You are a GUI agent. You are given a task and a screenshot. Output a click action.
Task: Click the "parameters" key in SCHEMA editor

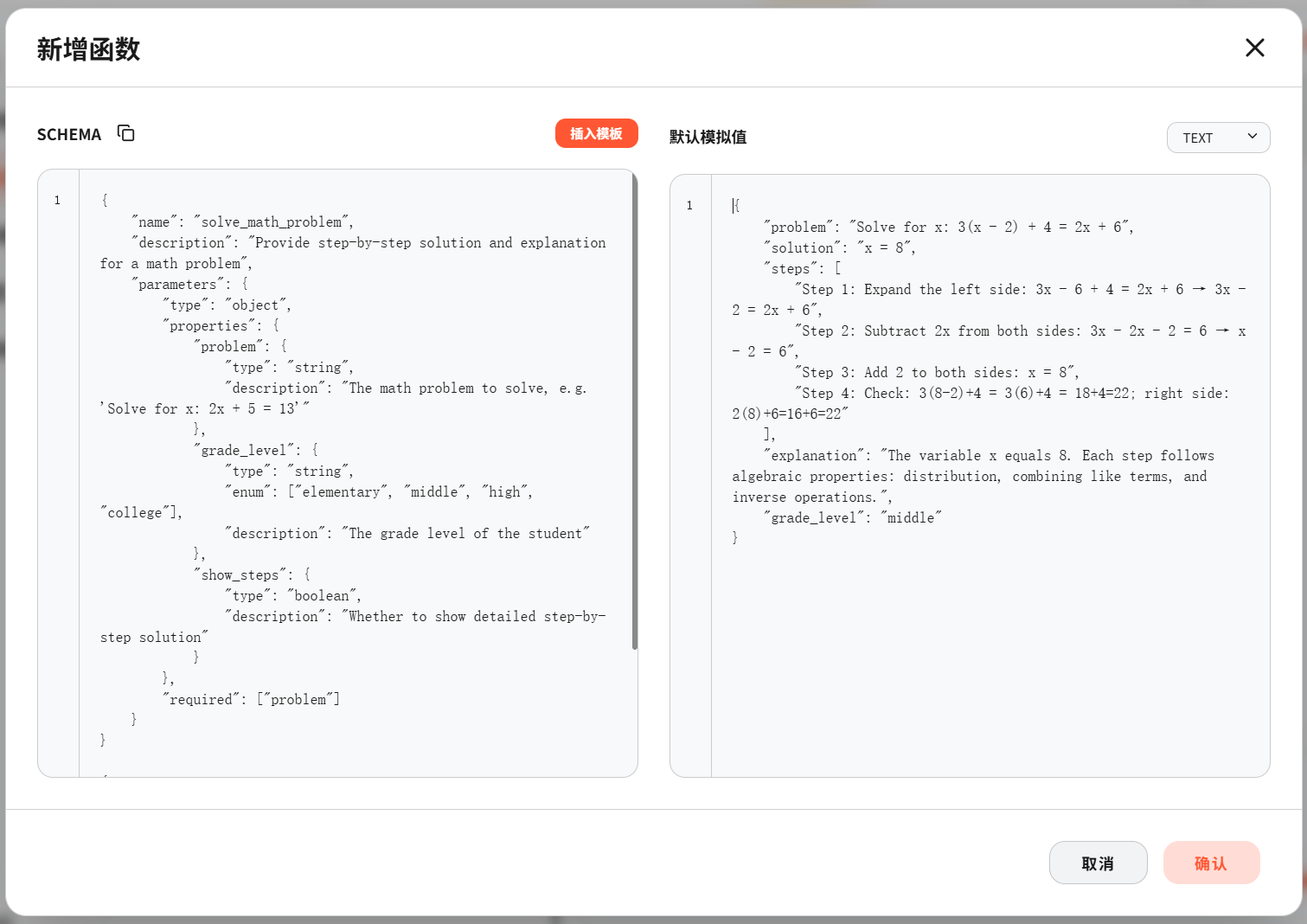click(x=177, y=285)
